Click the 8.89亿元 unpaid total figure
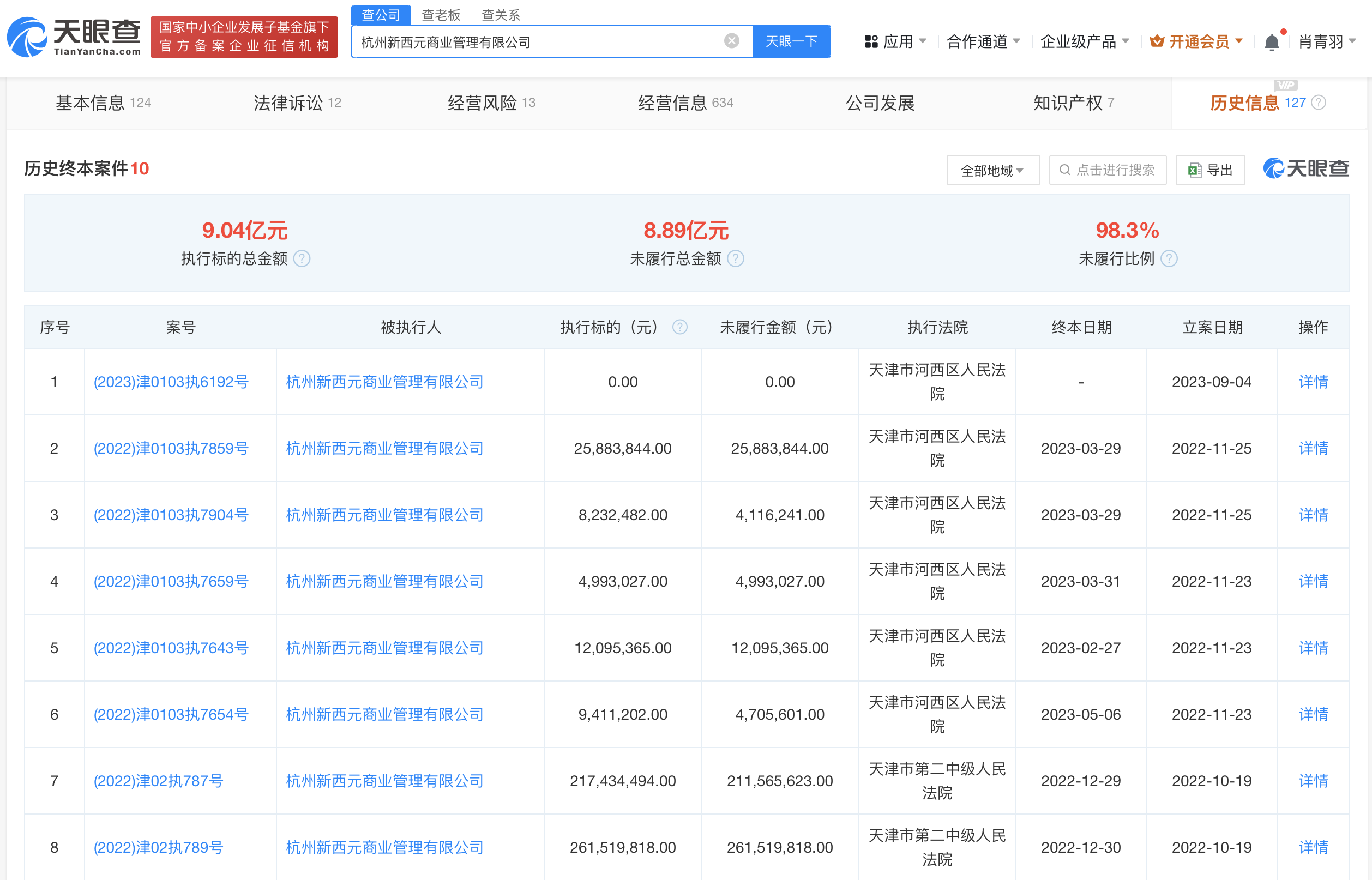 point(685,230)
